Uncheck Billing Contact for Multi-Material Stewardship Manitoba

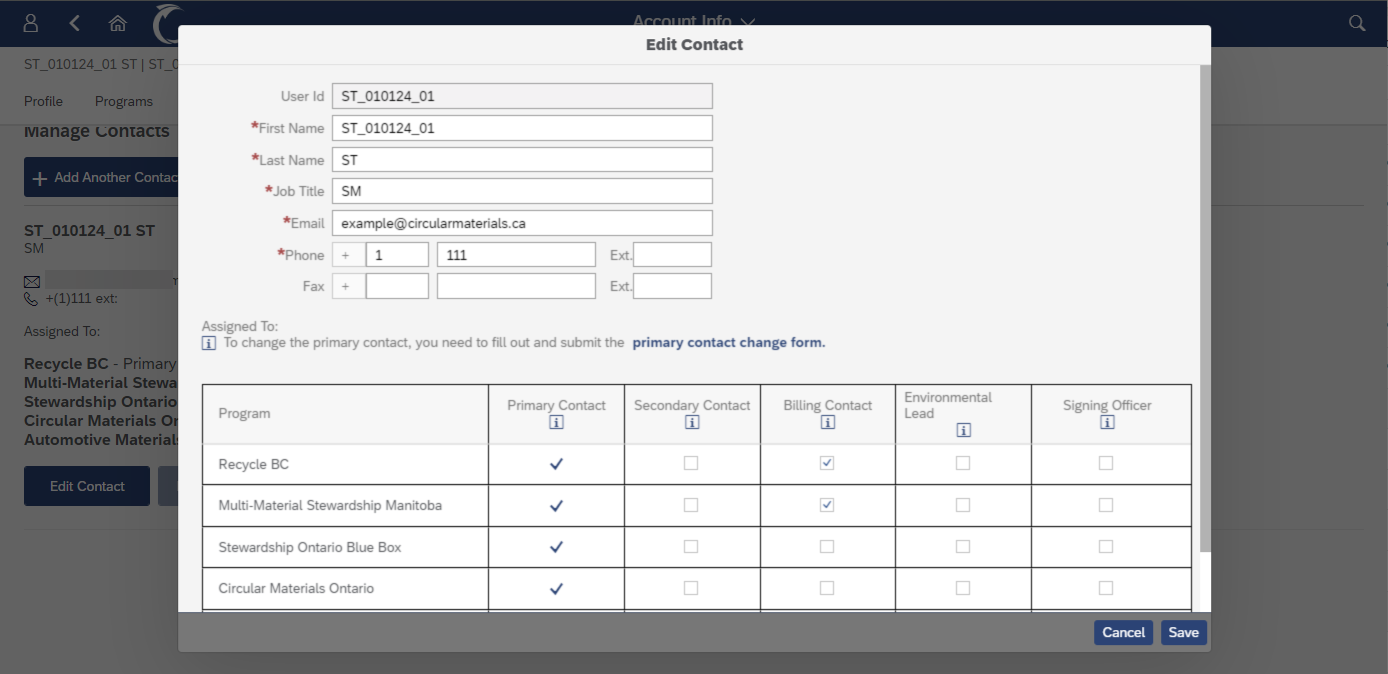[827, 505]
